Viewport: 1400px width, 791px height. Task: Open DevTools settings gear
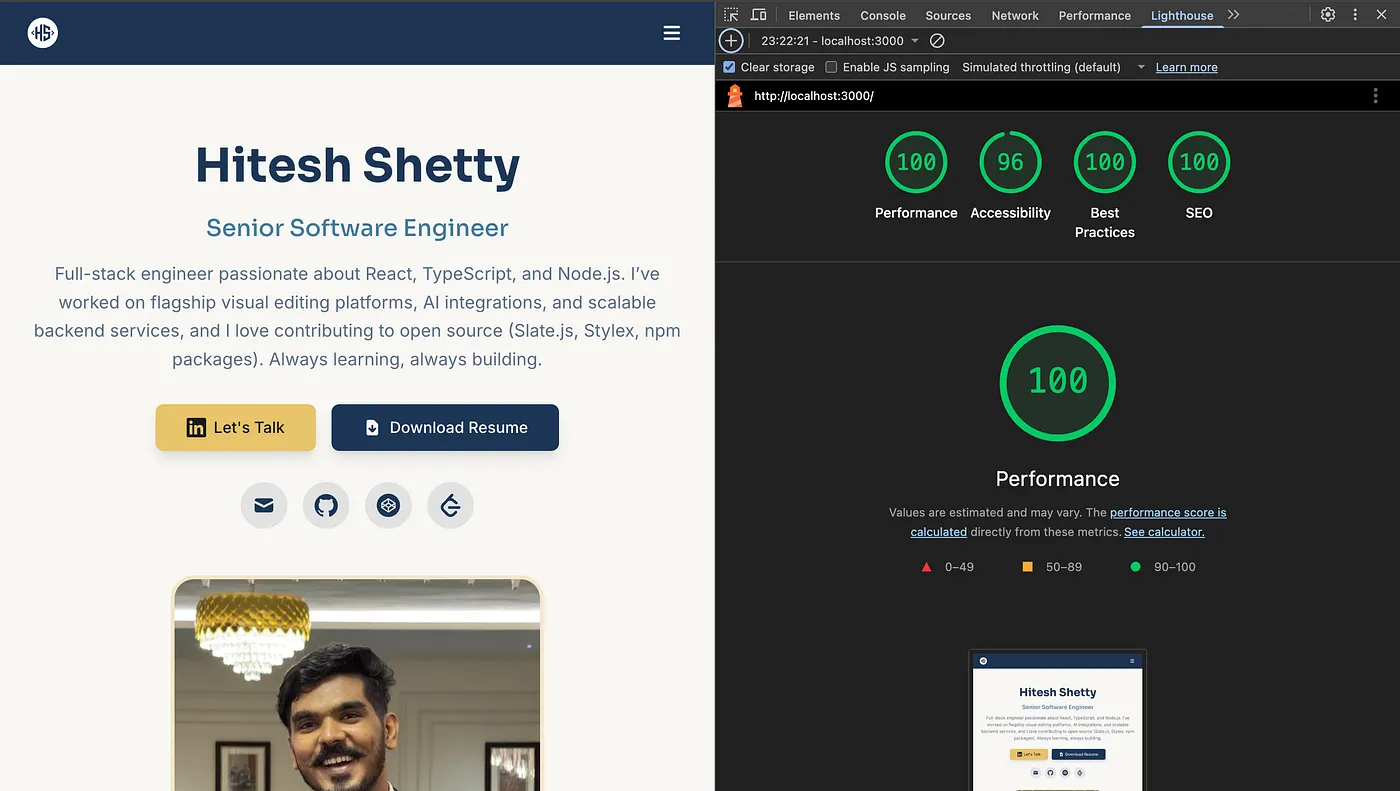(x=1327, y=15)
